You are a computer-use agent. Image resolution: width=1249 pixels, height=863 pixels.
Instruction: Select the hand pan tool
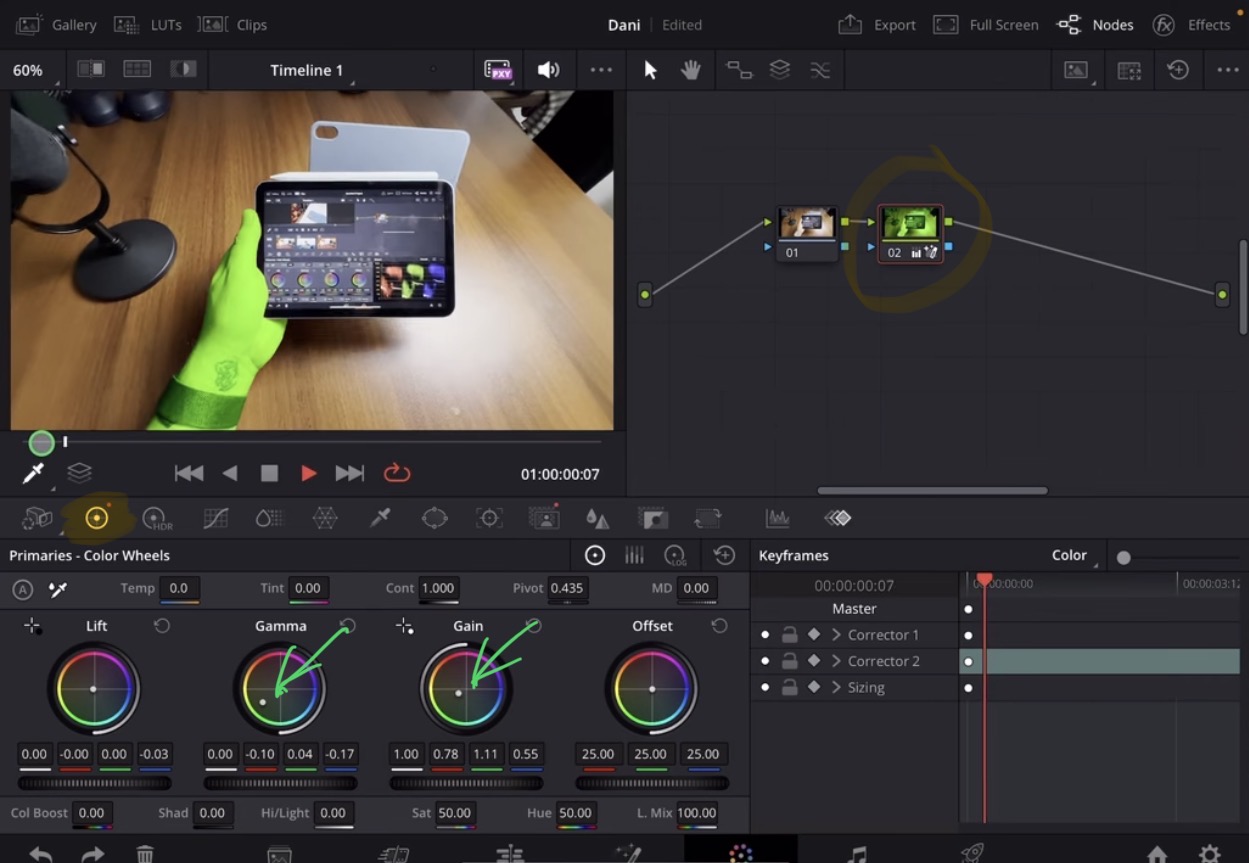[690, 70]
